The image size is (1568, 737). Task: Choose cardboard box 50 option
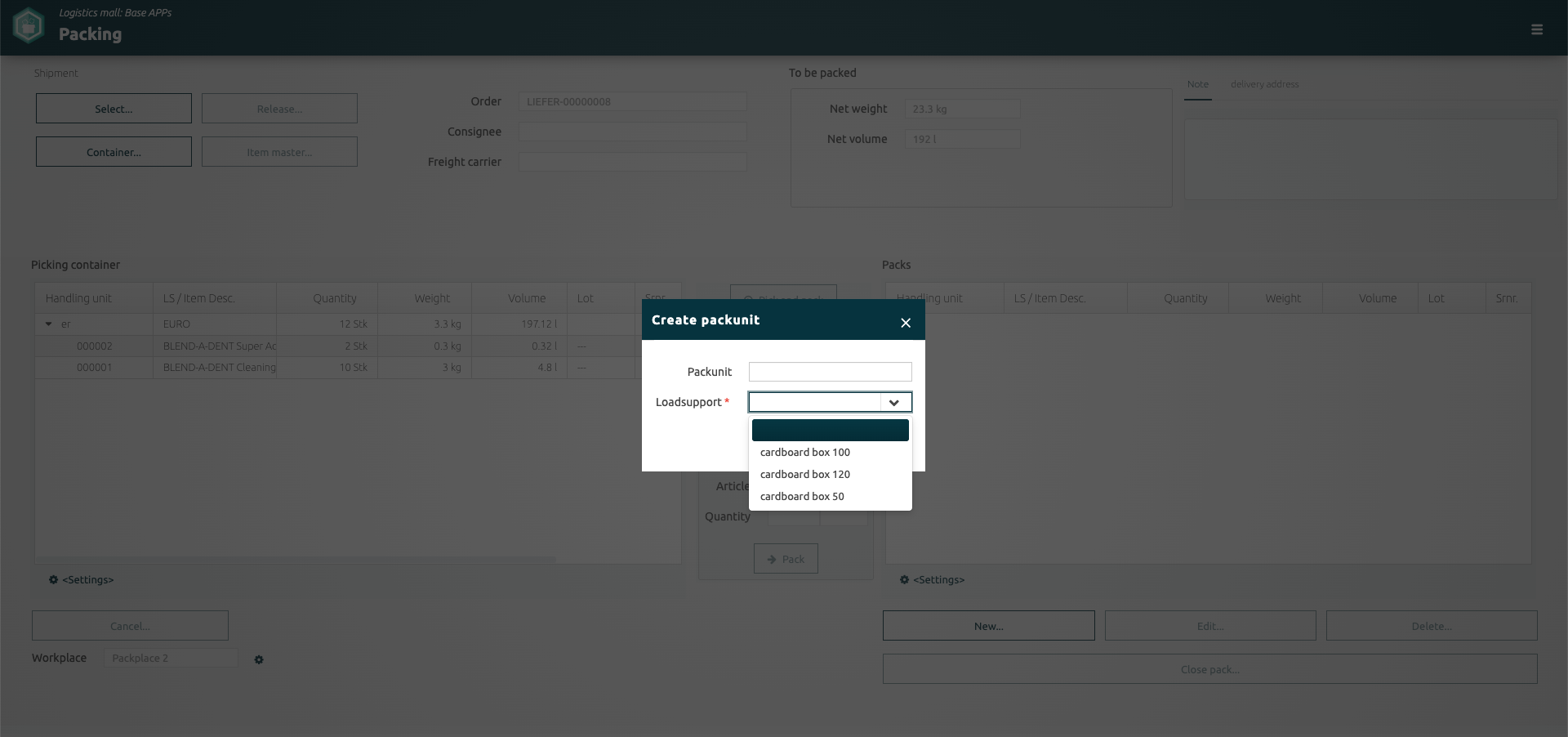click(x=830, y=496)
